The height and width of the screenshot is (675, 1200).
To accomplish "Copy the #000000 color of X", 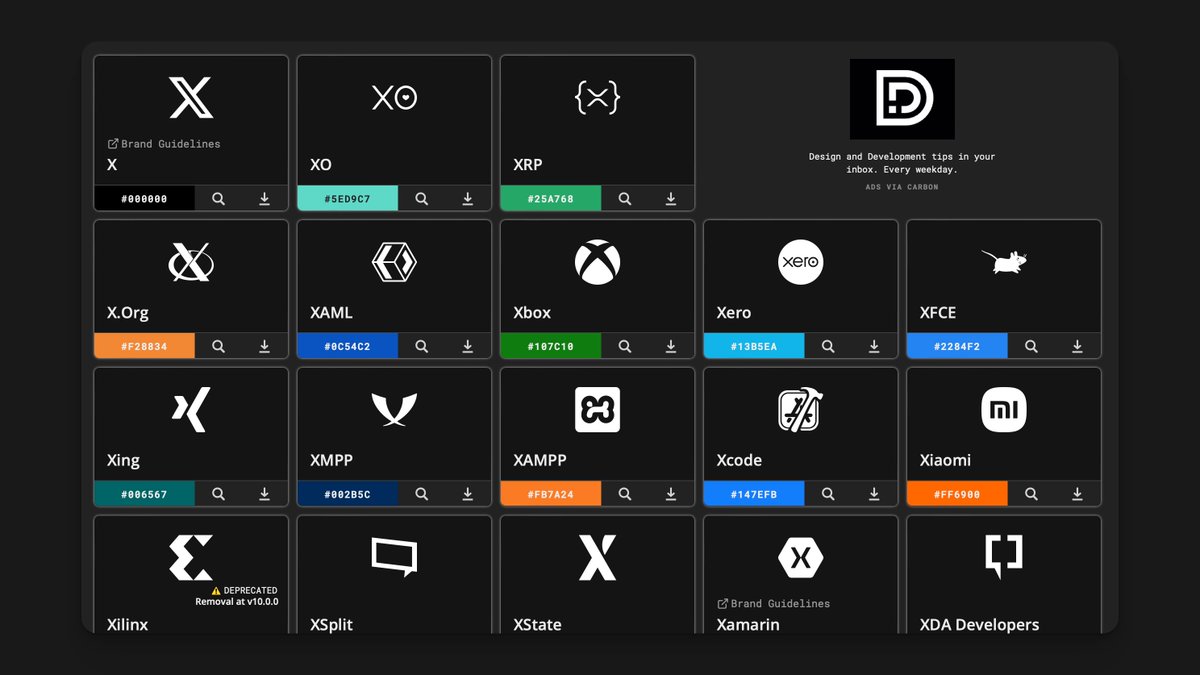I will (144, 199).
